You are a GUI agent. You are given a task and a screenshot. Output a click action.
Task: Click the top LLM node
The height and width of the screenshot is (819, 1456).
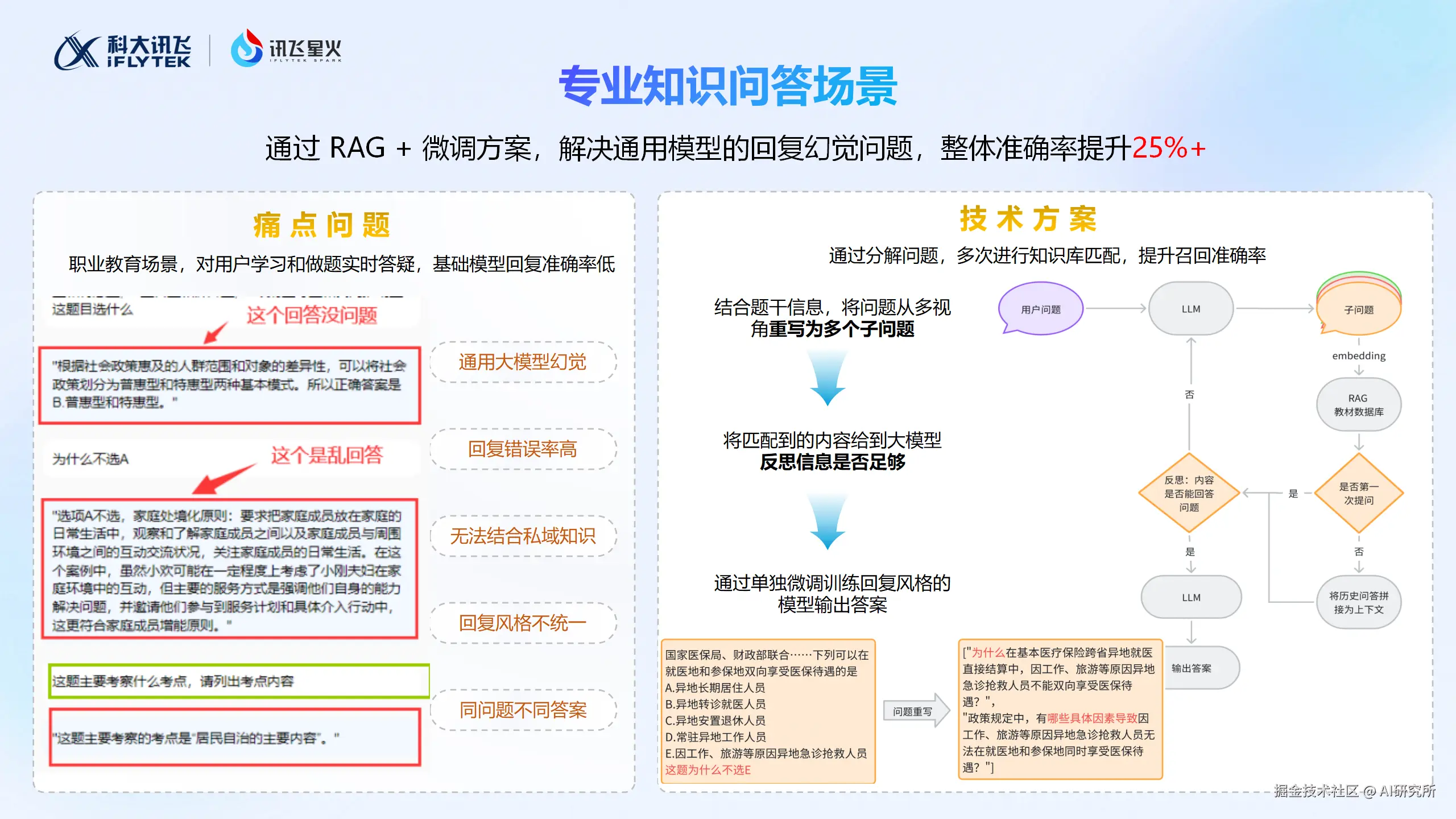[1190, 309]
